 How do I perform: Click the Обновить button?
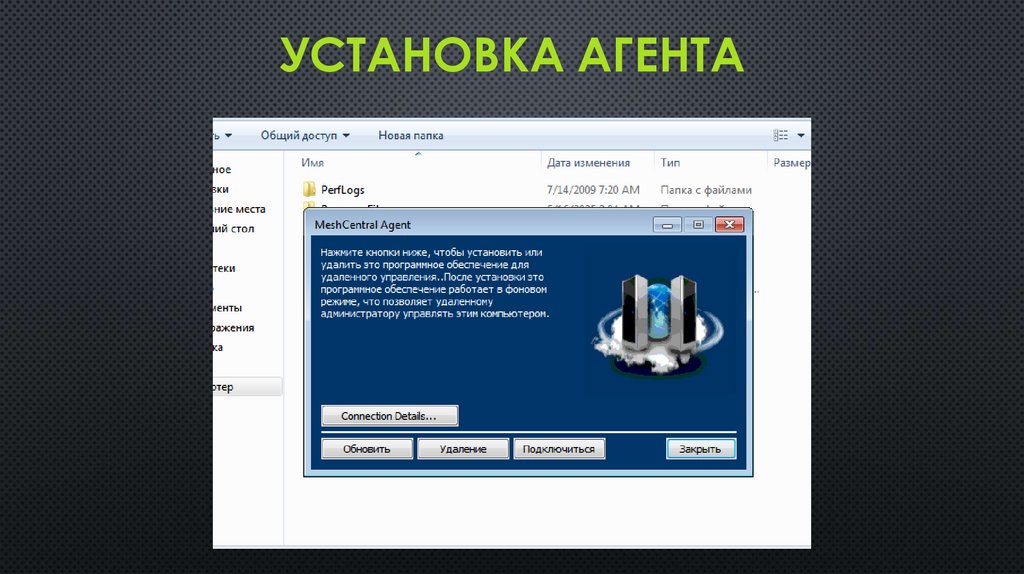[366, 449]
